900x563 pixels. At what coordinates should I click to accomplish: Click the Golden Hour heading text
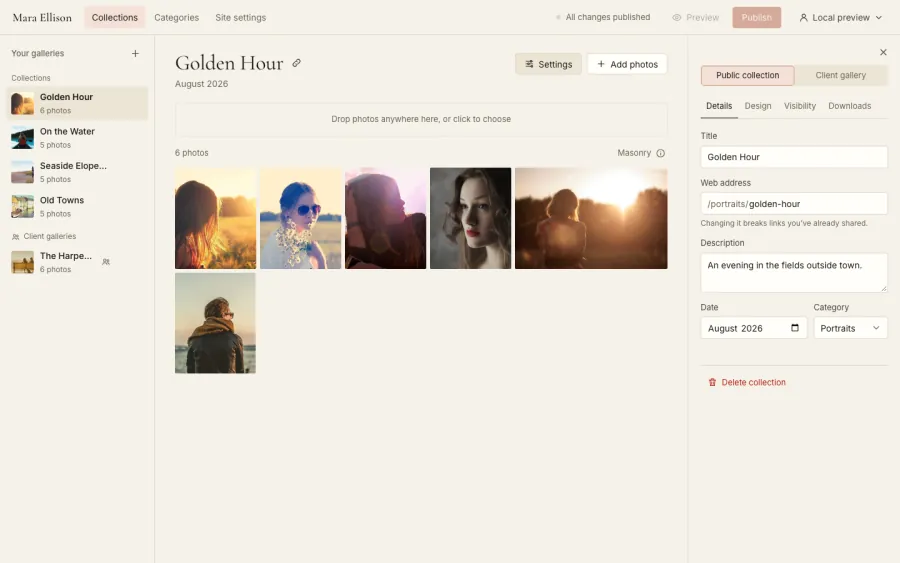click(x=229, y=63)
